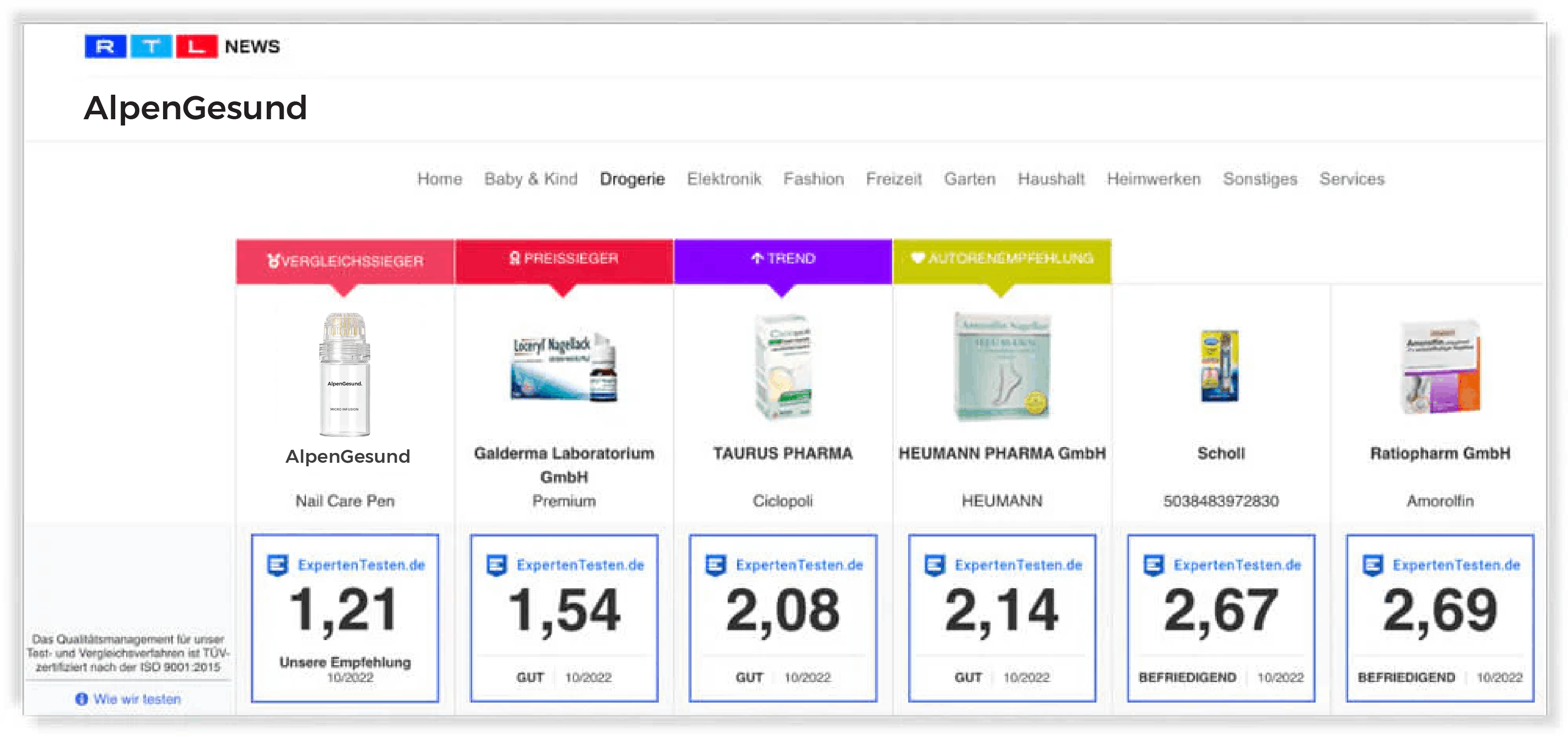The width and height of the screenshot is (1568, 737).
Task: Click the Scholl brand name
Action: 1221,453
